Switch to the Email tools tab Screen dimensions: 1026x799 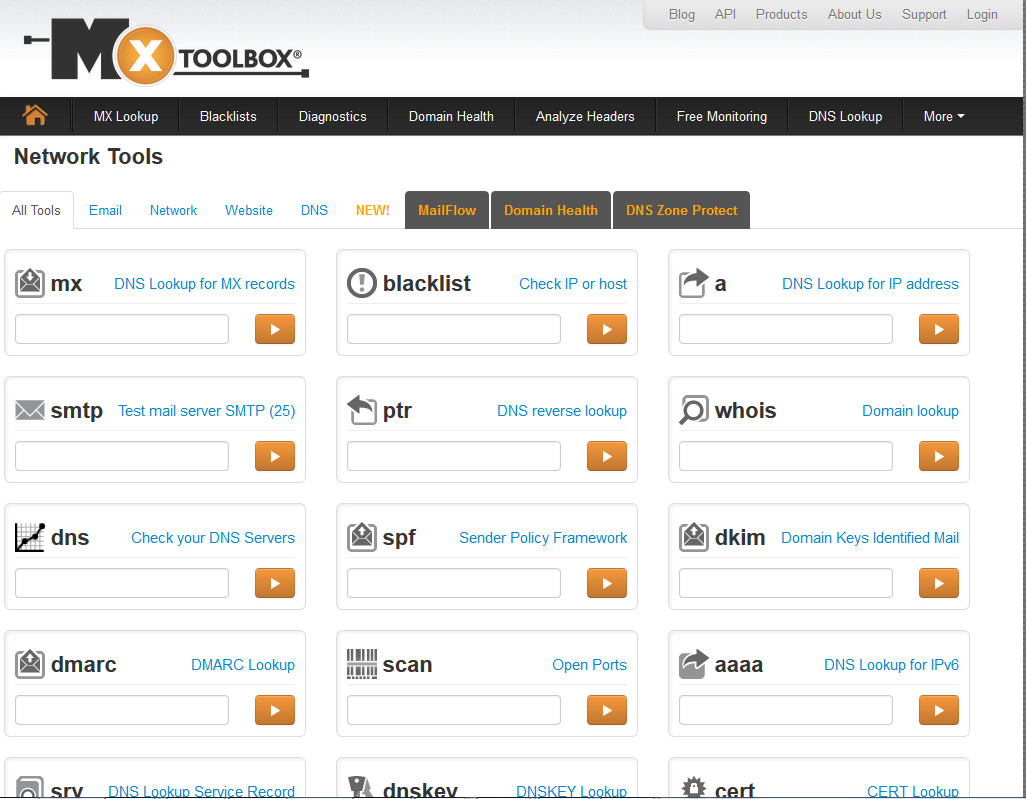[105, 210]
